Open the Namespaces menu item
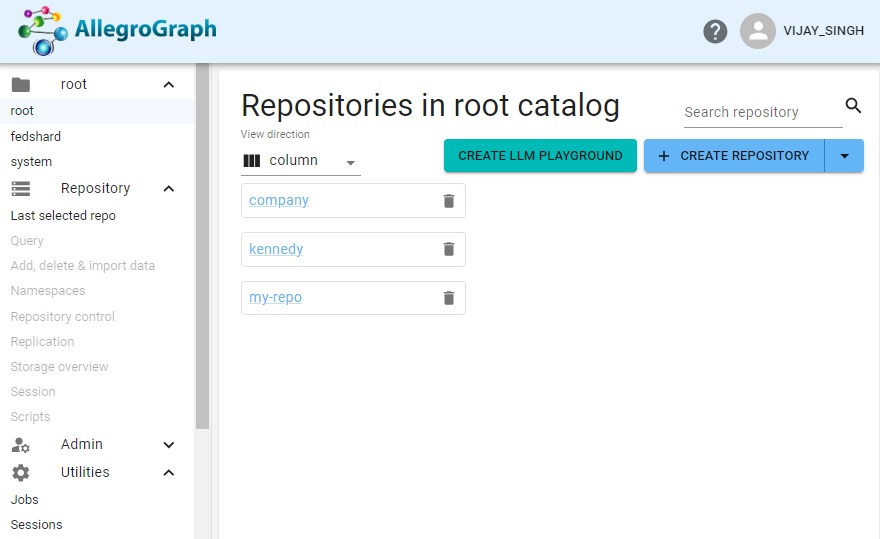 click(48, 291)
